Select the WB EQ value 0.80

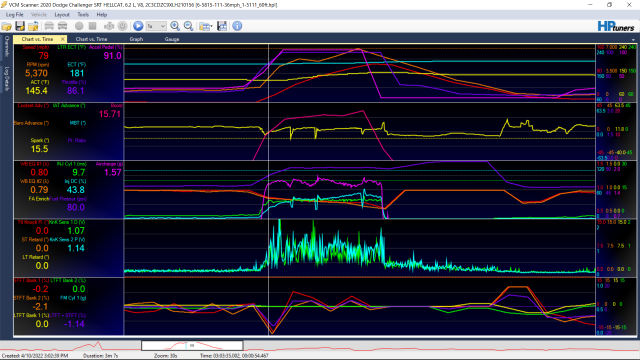pos(39,172)
